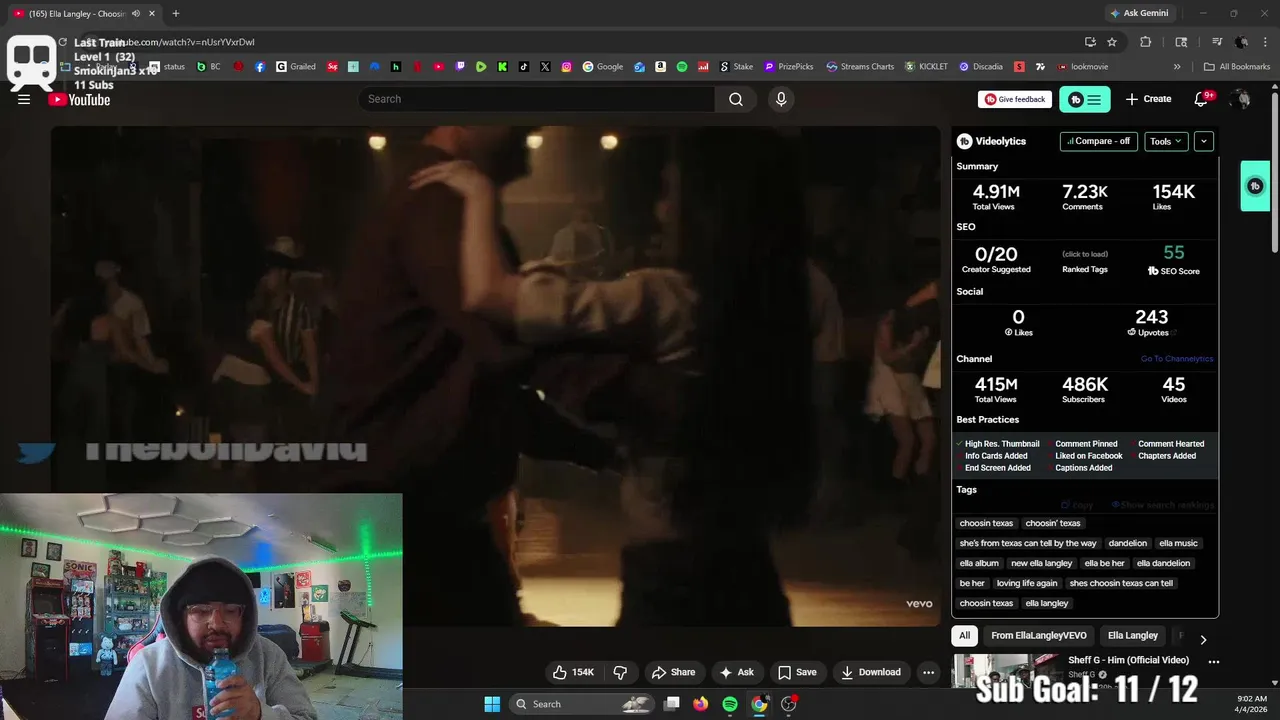Open Task View on the taskbar

click(x=672, y=704)
